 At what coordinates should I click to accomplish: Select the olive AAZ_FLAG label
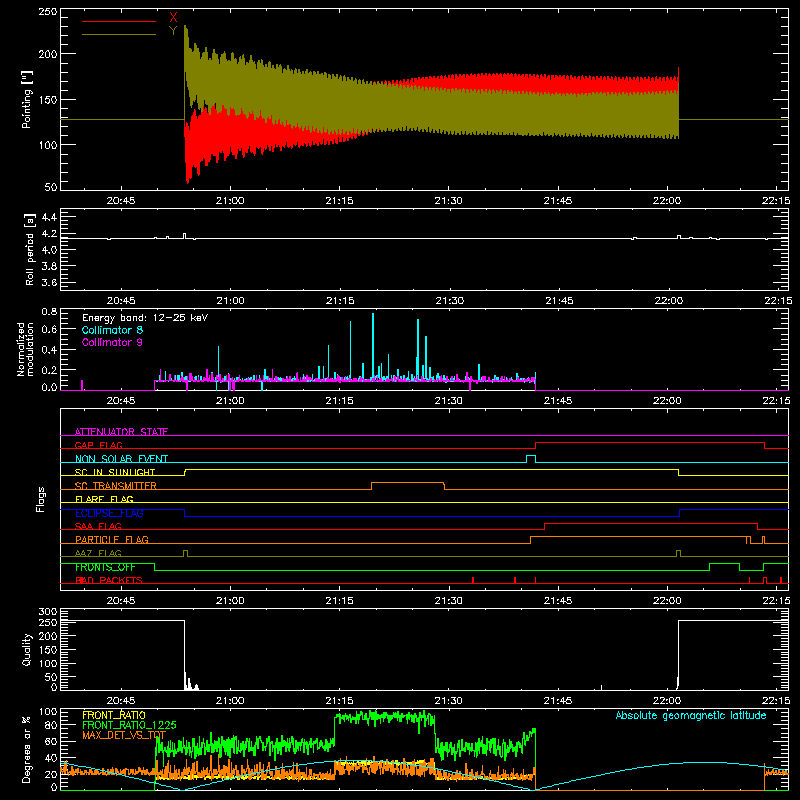click(x=98, y=553)
